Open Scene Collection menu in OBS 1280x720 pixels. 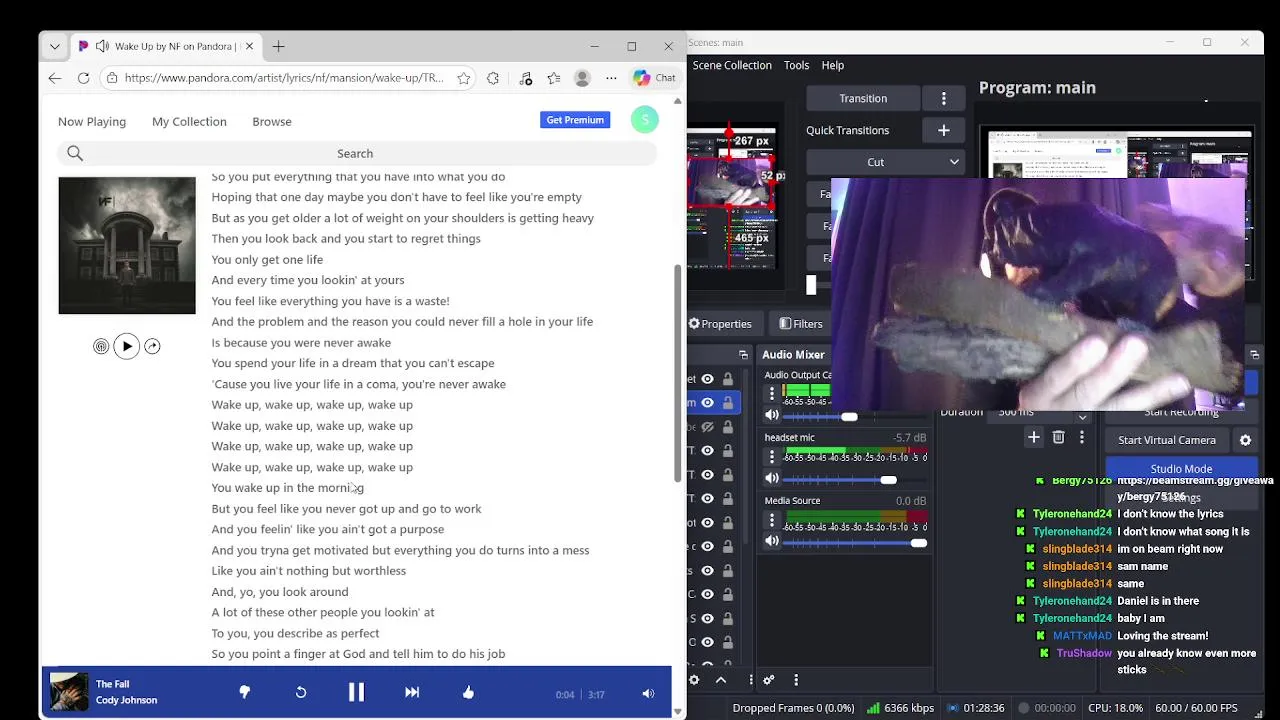click(x=732, y=65)
